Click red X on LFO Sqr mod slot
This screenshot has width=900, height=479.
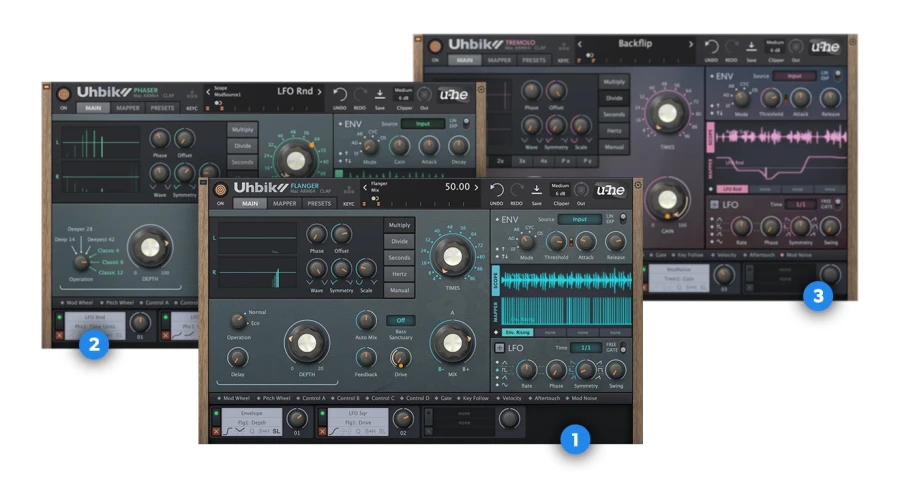322,431
